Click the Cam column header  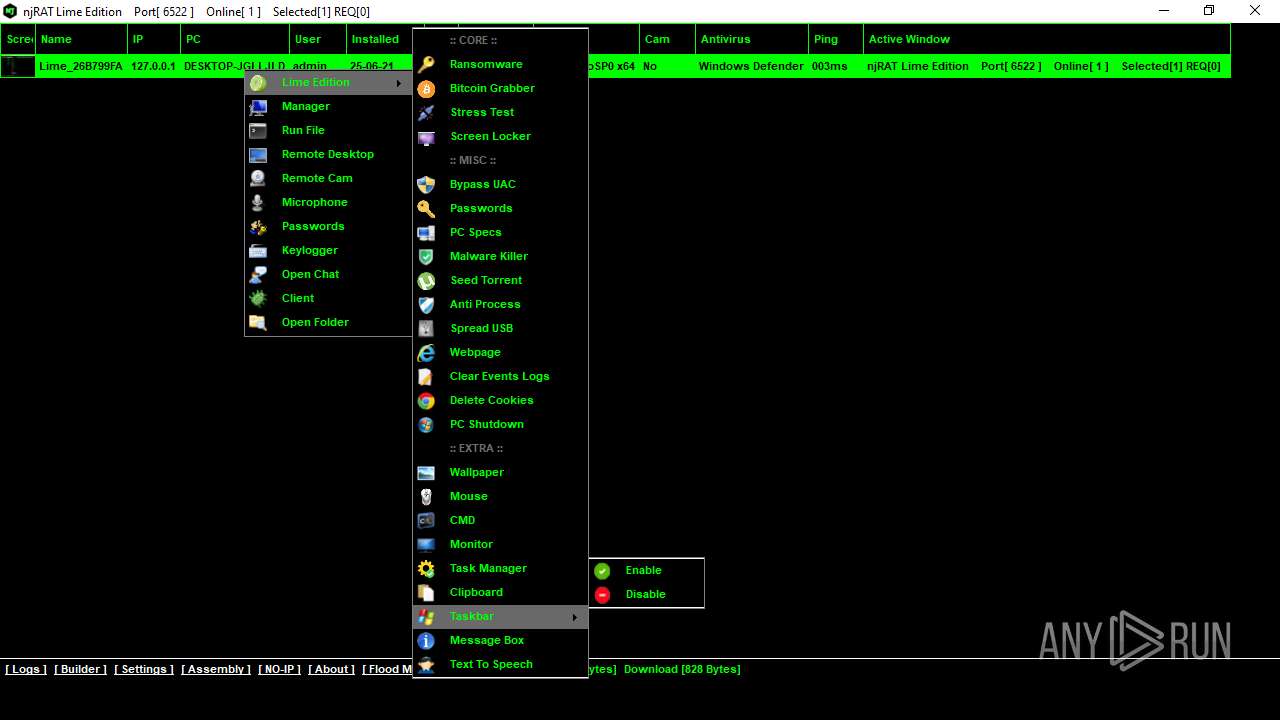click(667, 39)
